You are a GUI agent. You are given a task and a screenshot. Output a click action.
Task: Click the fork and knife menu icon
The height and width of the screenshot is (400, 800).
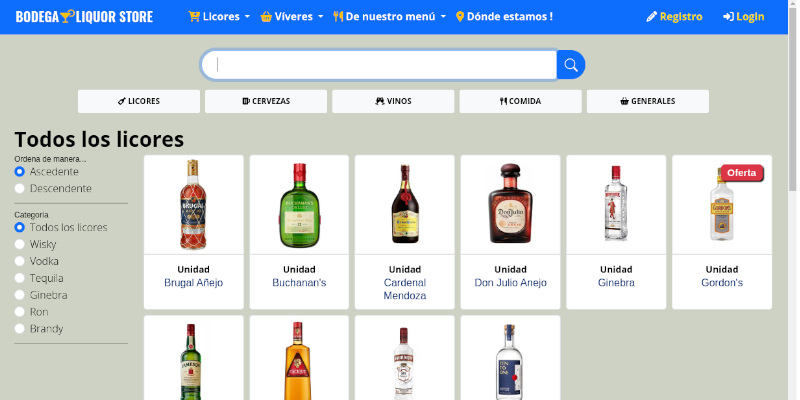[338, 16]
